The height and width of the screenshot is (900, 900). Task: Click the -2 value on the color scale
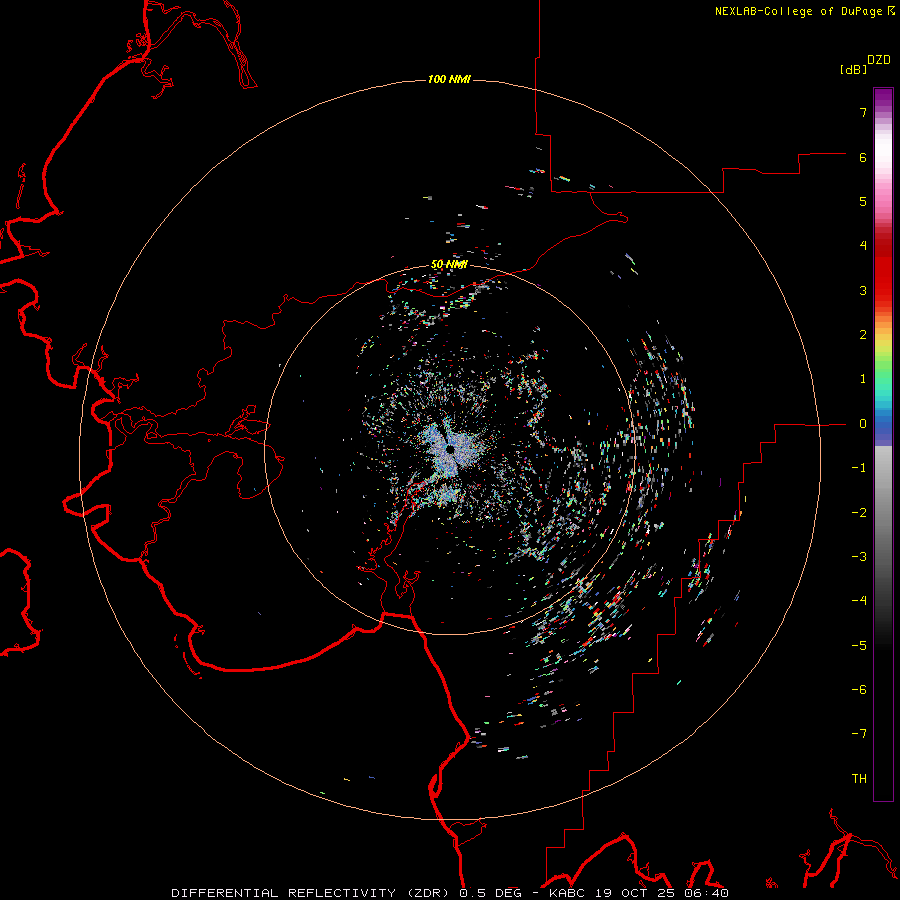(859, 513)
